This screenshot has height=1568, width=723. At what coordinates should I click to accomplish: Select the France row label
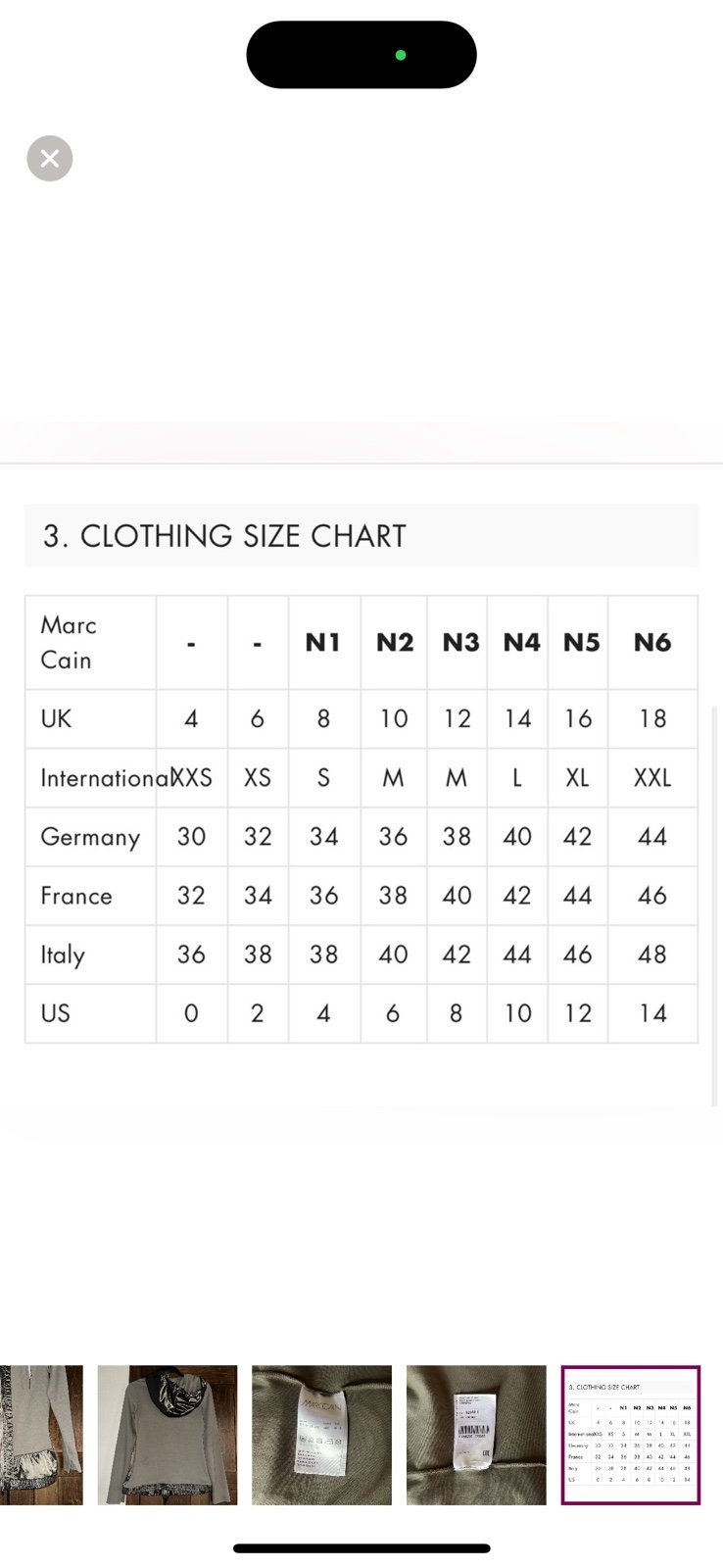pos(76,896)
